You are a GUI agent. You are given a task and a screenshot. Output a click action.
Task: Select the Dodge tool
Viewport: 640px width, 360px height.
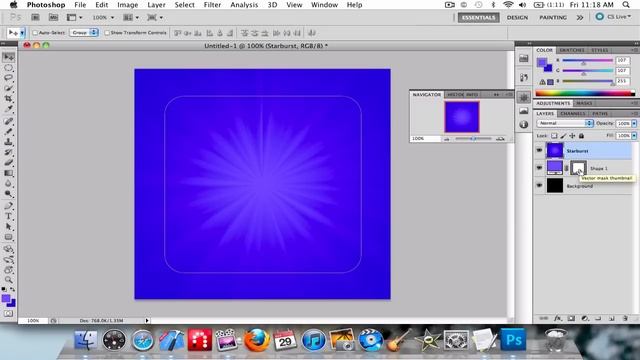pyautogui.click(x=9, y=194)
